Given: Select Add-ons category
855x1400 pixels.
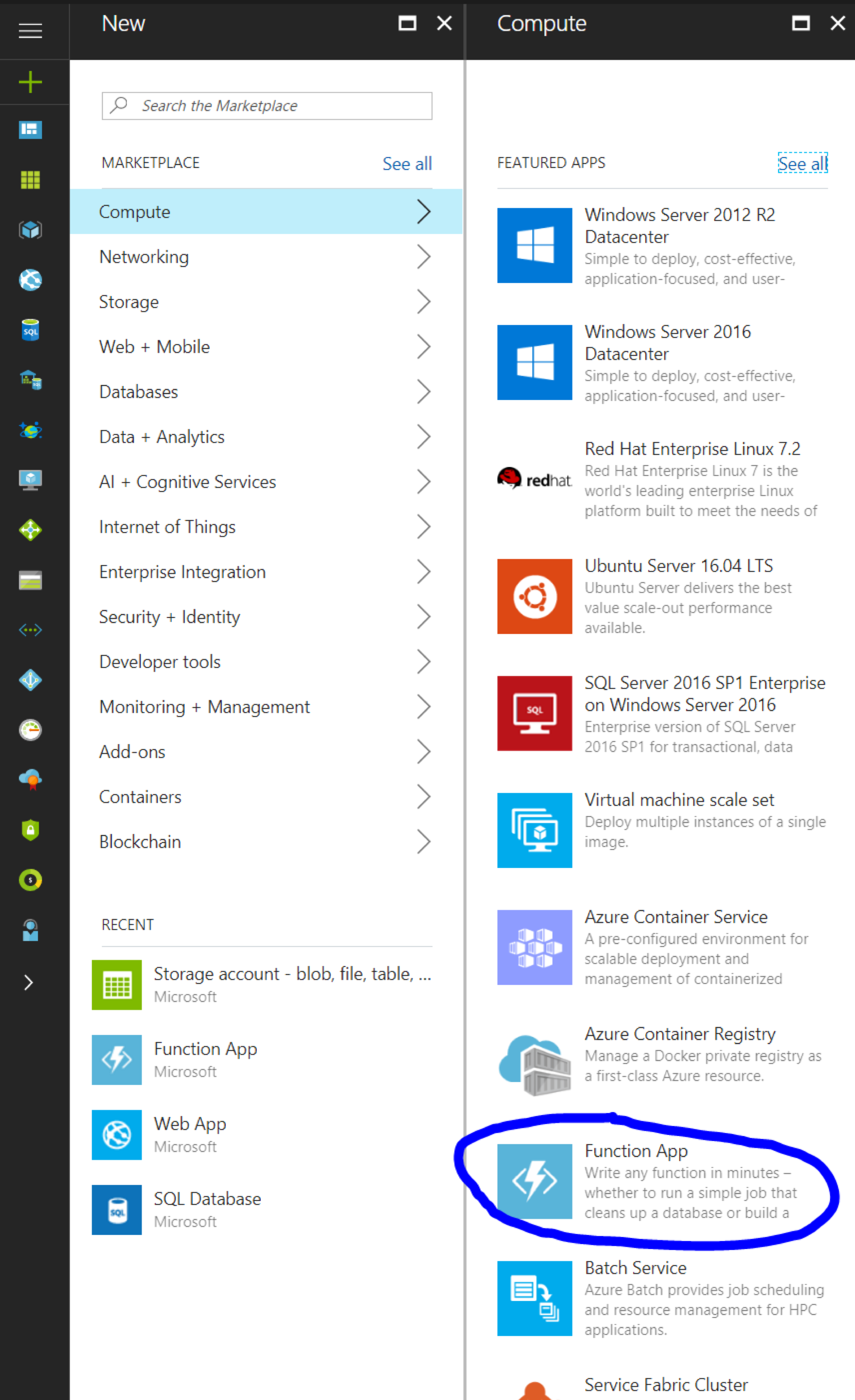Looking at the screenshot, I should [x=266, y=752].
